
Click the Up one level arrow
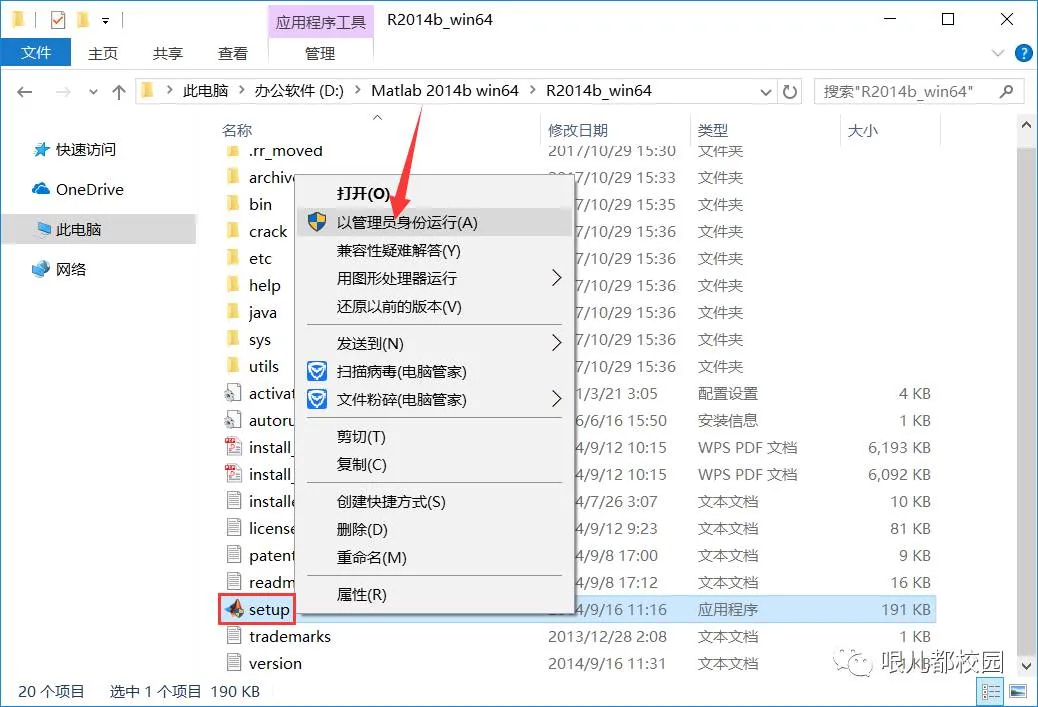click(119, 92)
